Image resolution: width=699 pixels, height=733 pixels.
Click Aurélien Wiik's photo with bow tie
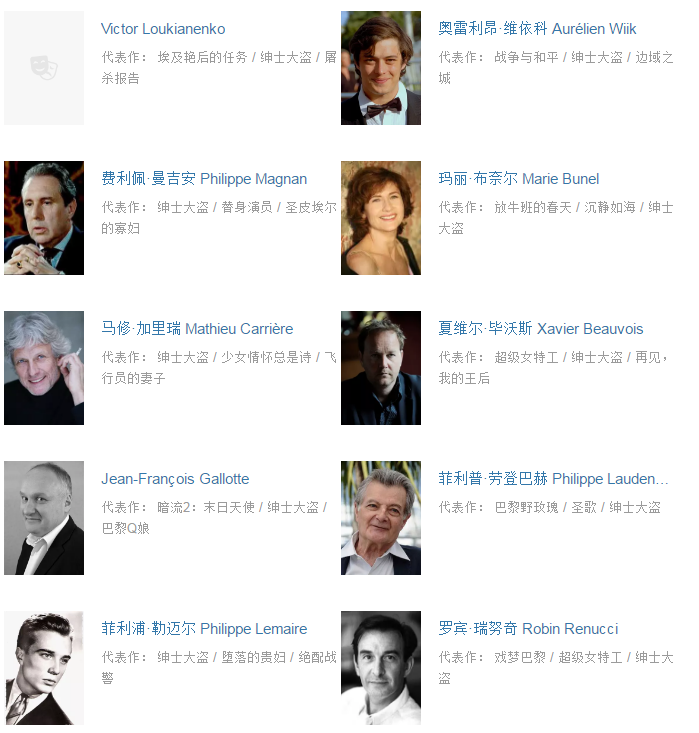coord(381,68)
